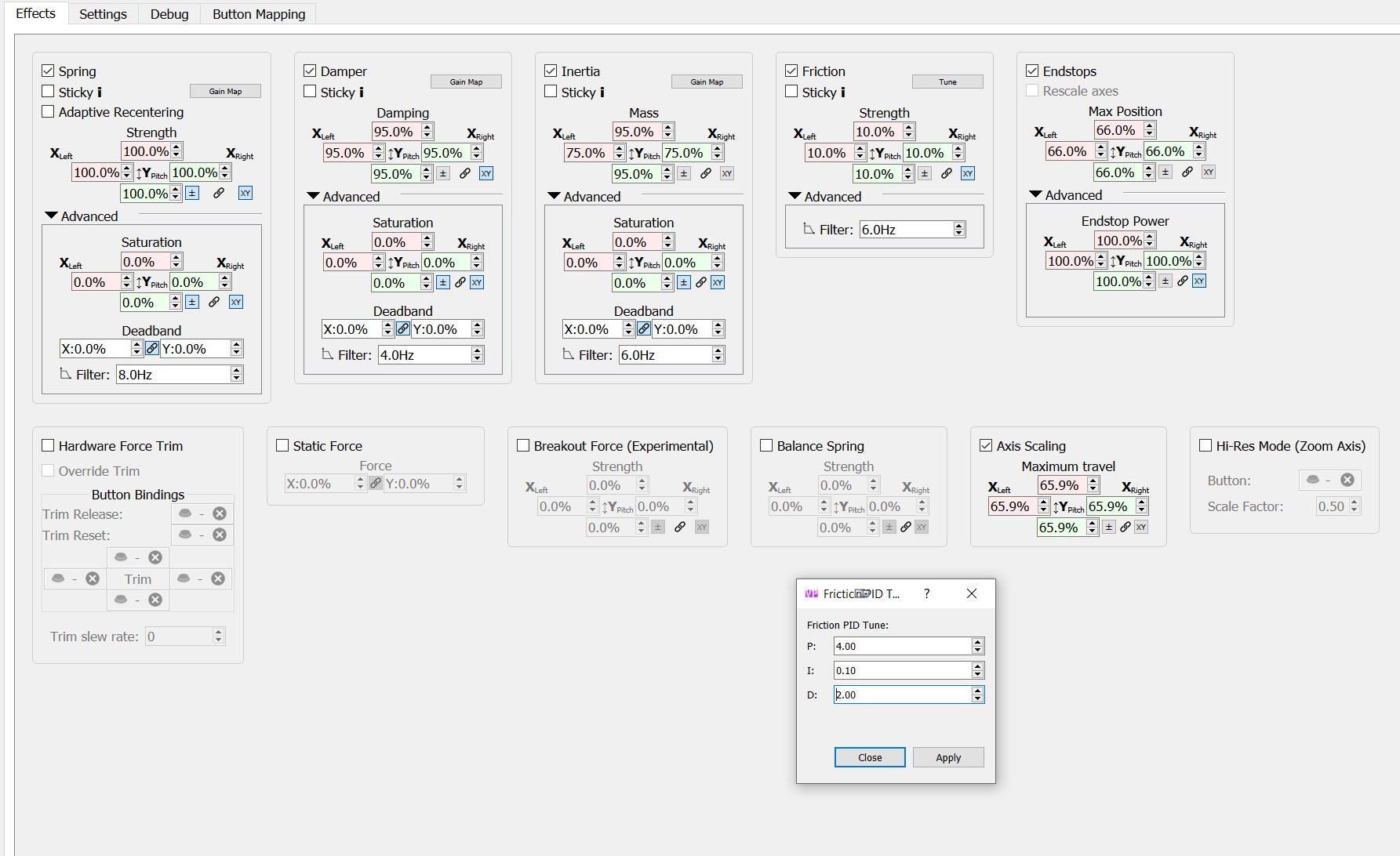Click link-axes icon in Spring Strength row

(x=219, y=193)
